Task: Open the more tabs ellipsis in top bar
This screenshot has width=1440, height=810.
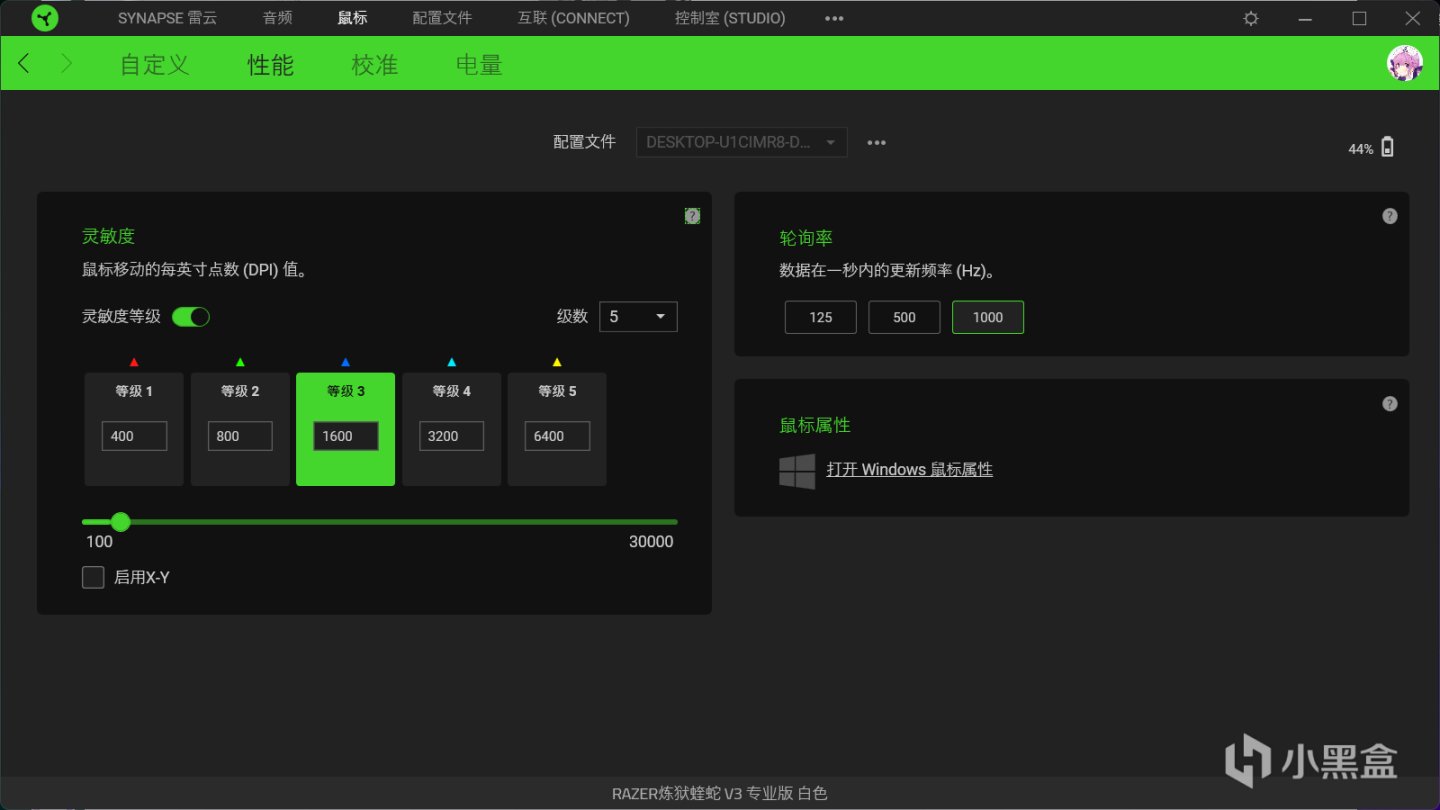Action: pyautogui.click(x=834, y=18)
